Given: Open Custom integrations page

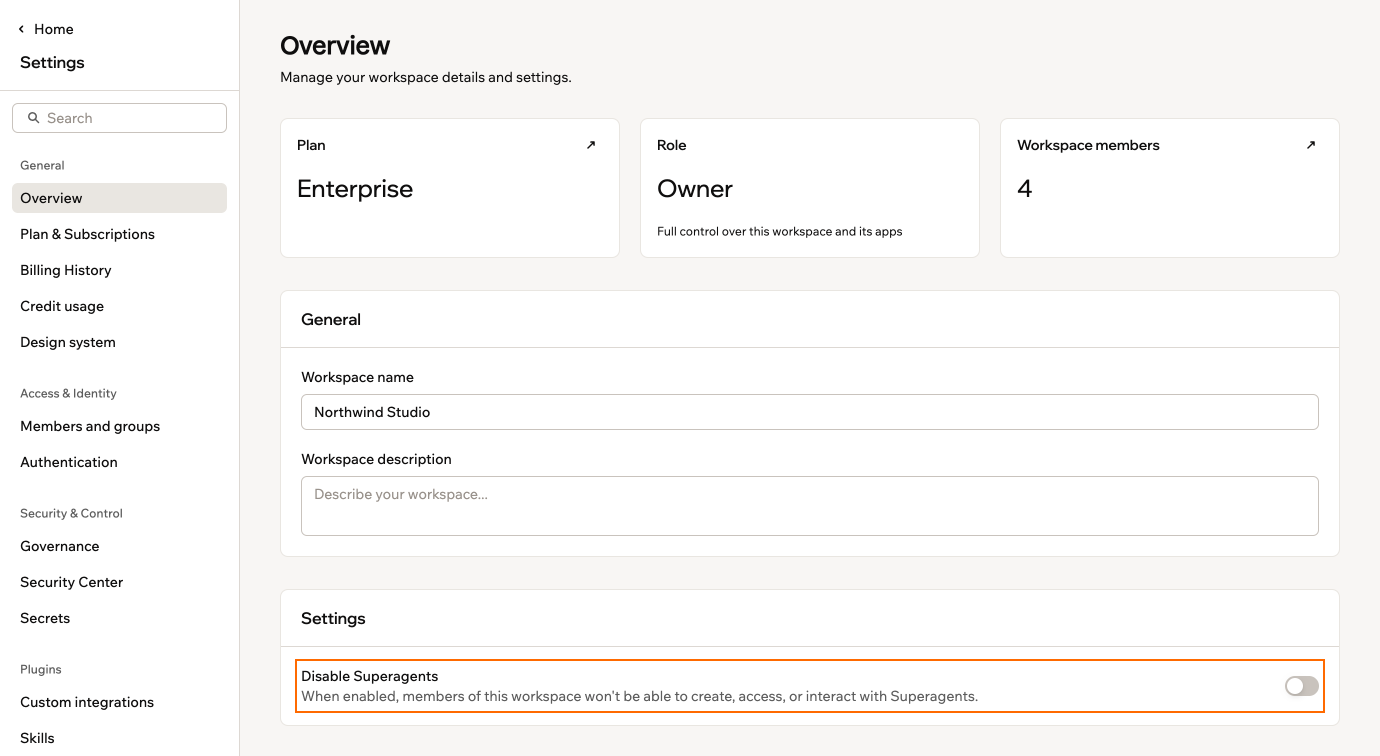Looking at the screenshot, I should pyautogui.click(x=119, y=702).
